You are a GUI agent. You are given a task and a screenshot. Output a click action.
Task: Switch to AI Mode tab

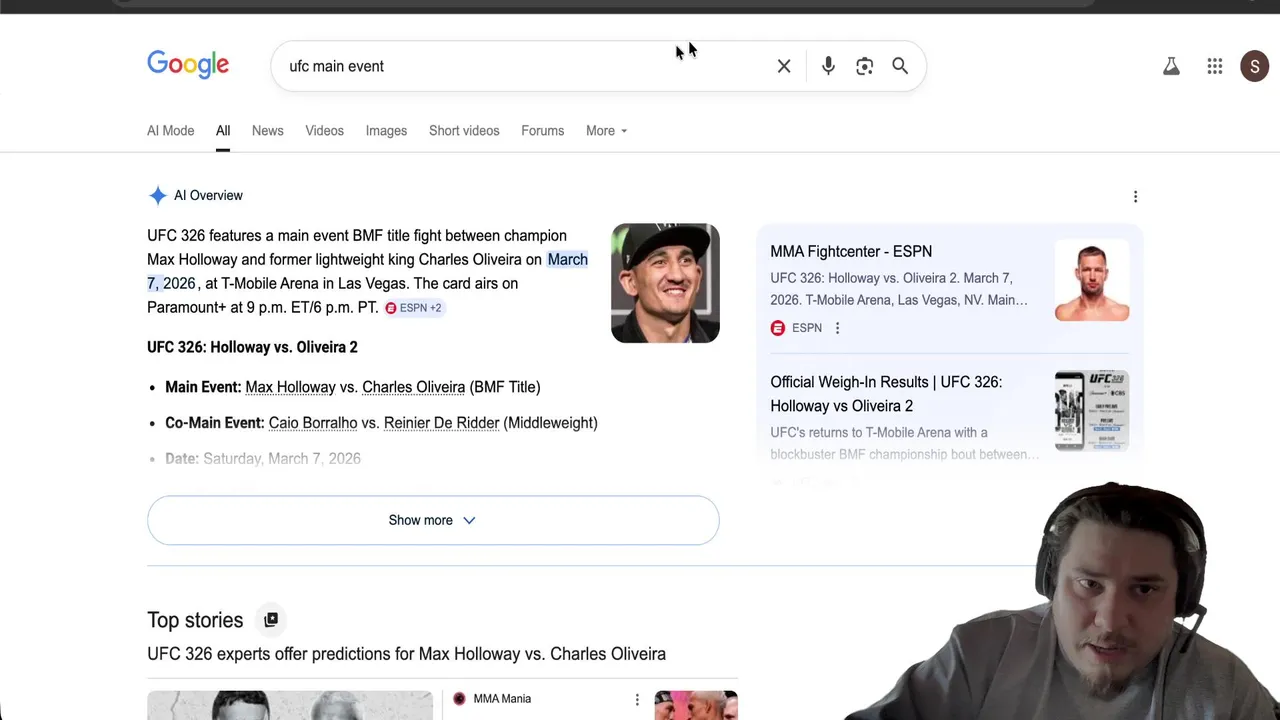pos(171,131)
